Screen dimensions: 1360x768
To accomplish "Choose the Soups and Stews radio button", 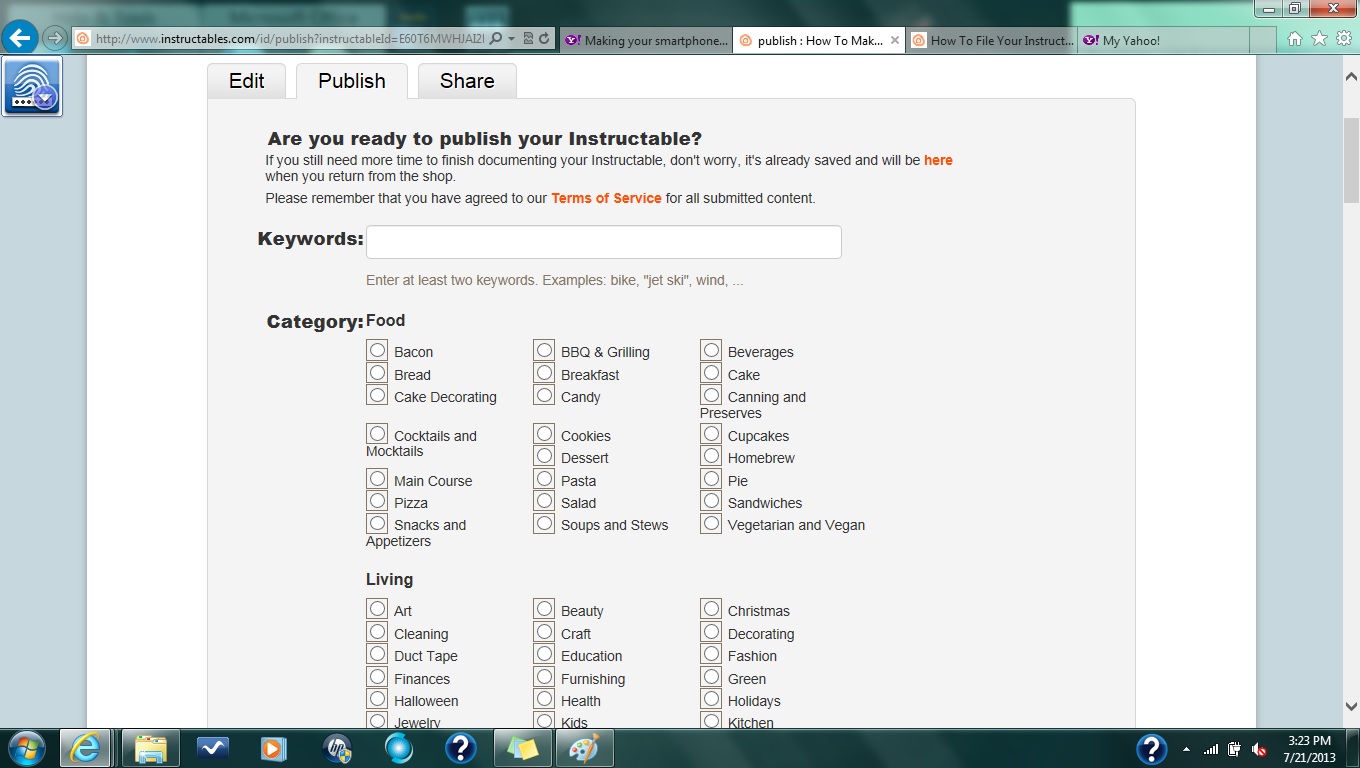I will (x=544, y=523).
